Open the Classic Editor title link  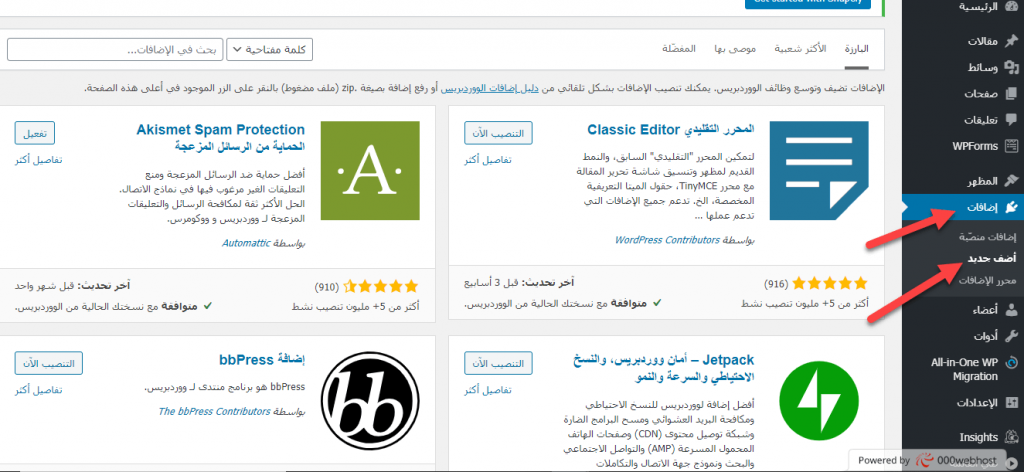(x=671, y=129)
